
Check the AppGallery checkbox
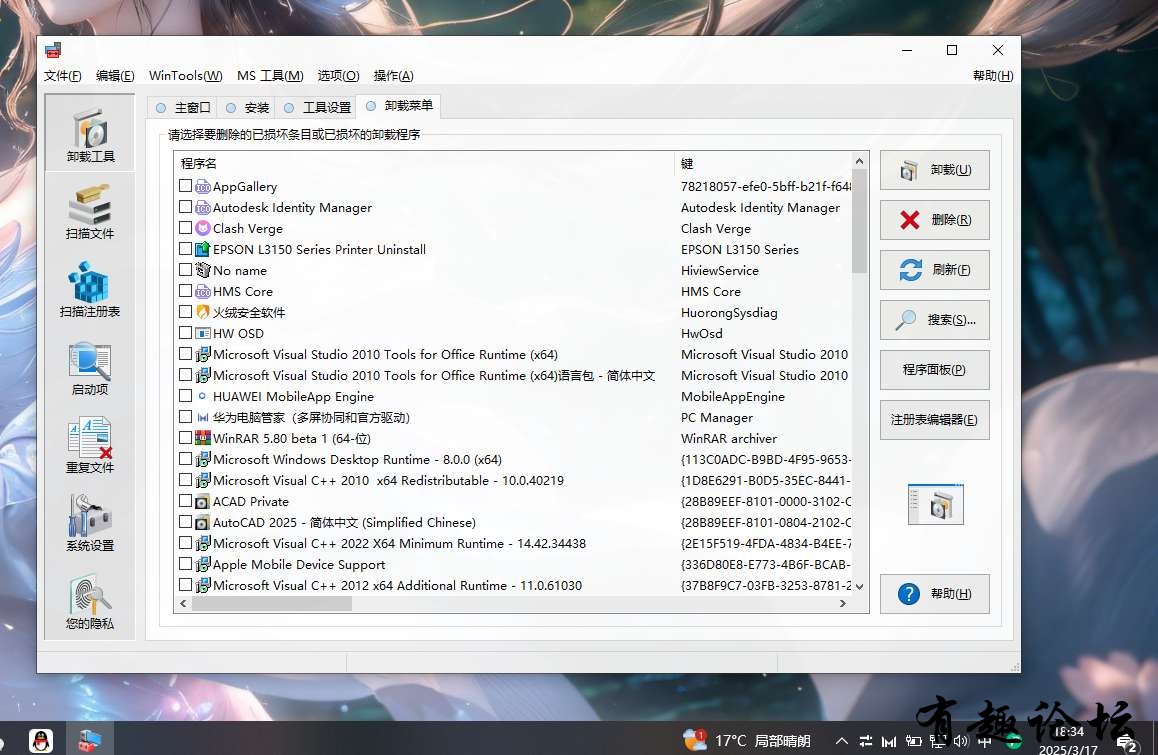[185, 186]
